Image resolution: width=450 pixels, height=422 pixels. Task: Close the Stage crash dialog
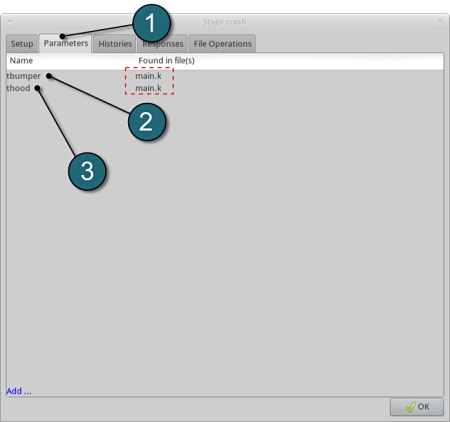pyautogui.click(x=440, y=22)
